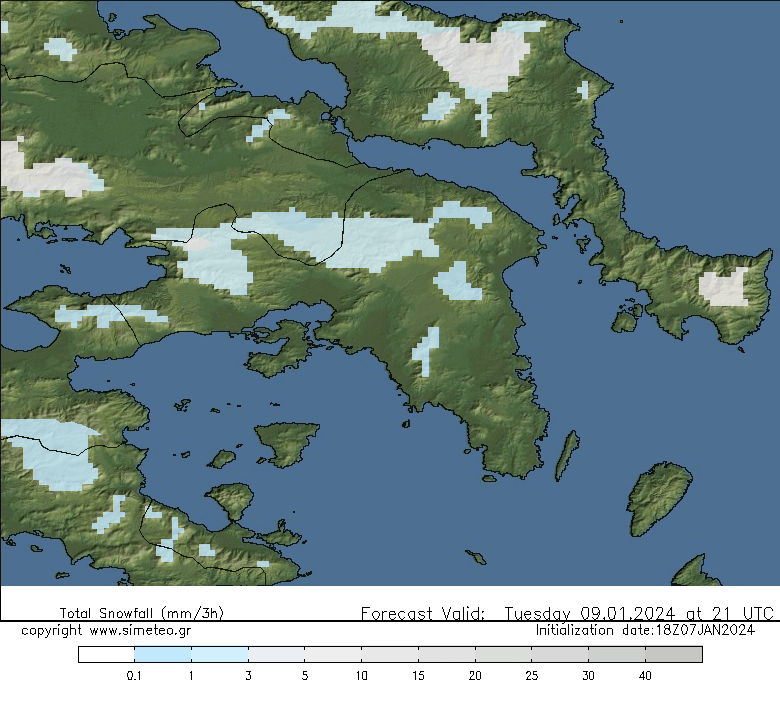780x703 pixels.
Task: Click the 0.1 tick label on legend
Action: (x=134, y=676)
